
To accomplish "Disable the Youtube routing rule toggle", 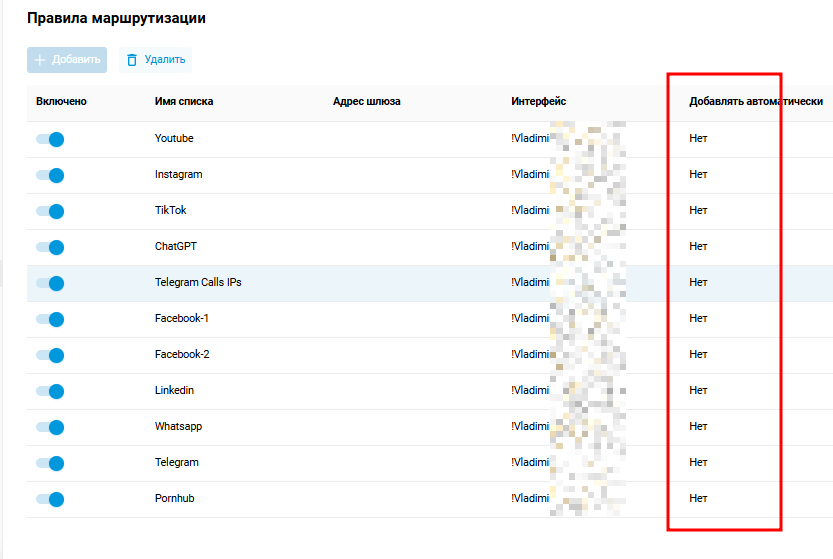I will pyautogui.click(x=50, y=139).
